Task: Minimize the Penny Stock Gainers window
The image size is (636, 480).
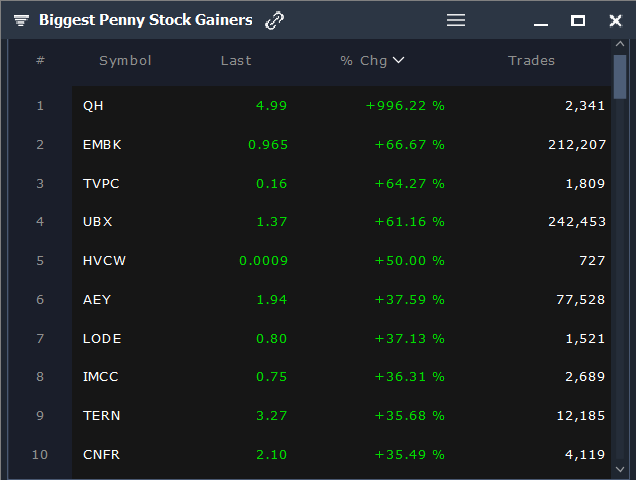Action: (541, 21)
